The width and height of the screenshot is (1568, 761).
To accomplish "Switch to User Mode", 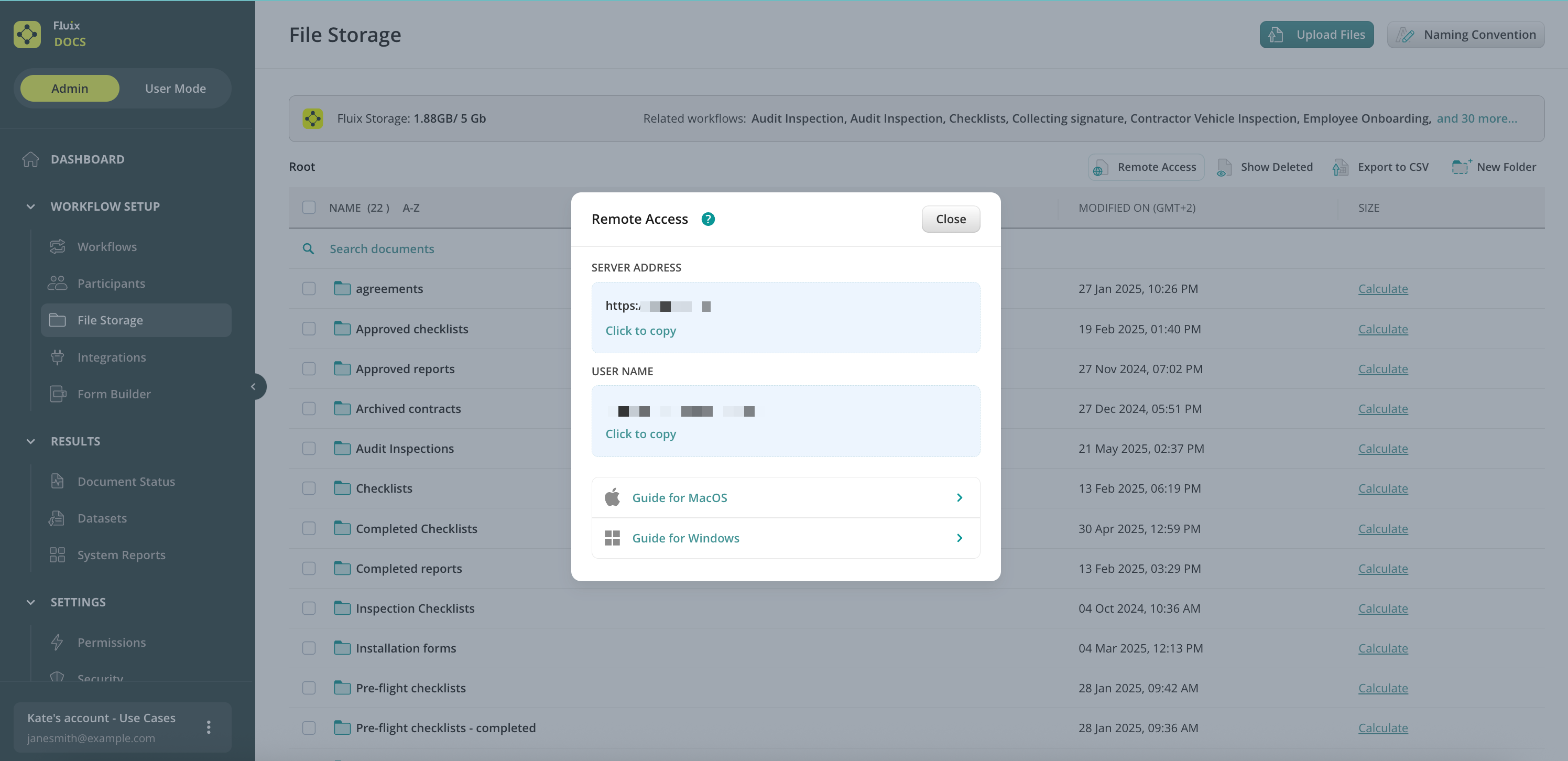I will 176,88.
